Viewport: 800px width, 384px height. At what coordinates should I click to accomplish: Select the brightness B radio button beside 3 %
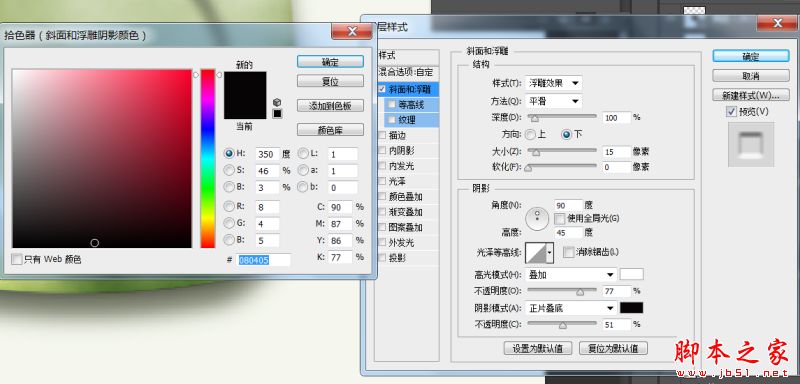pos(229,187)
